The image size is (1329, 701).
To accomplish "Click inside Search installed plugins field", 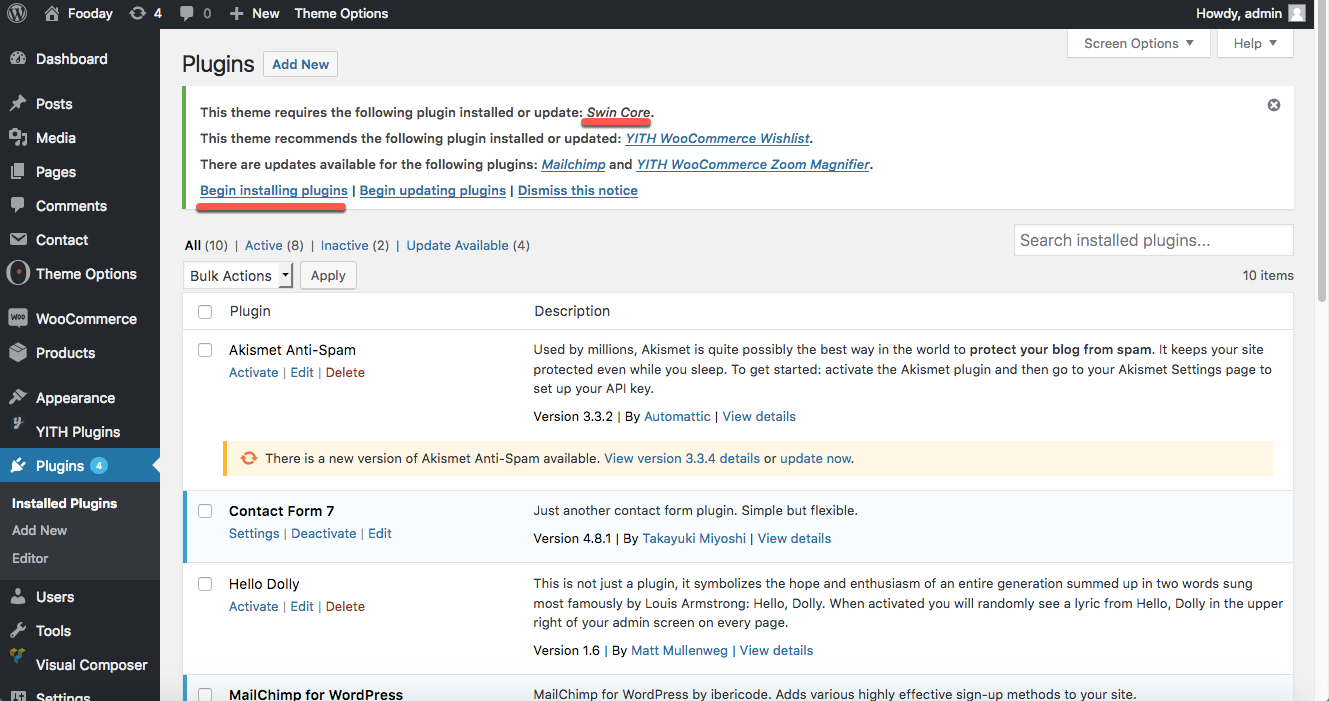I will point(1154,240).
